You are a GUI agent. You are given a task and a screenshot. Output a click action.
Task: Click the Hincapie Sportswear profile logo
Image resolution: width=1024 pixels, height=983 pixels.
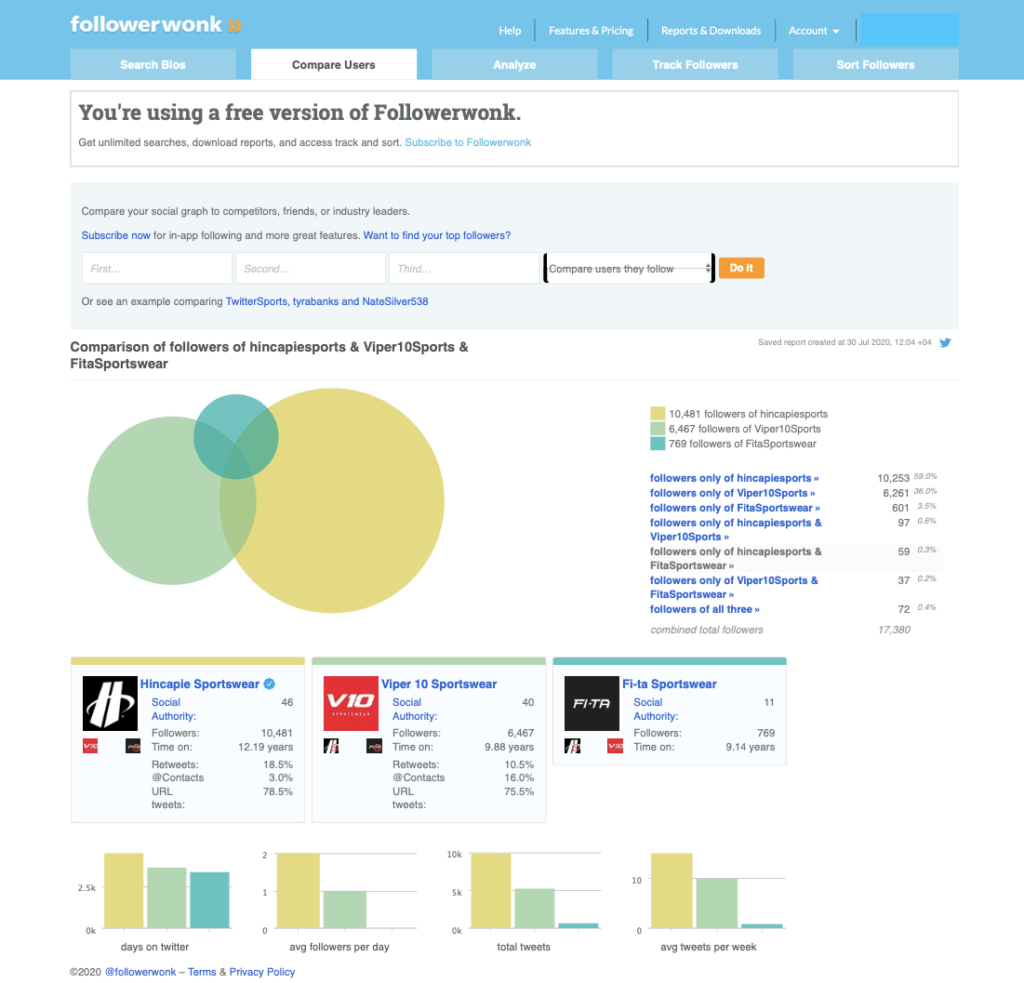(x=110, y=703)
